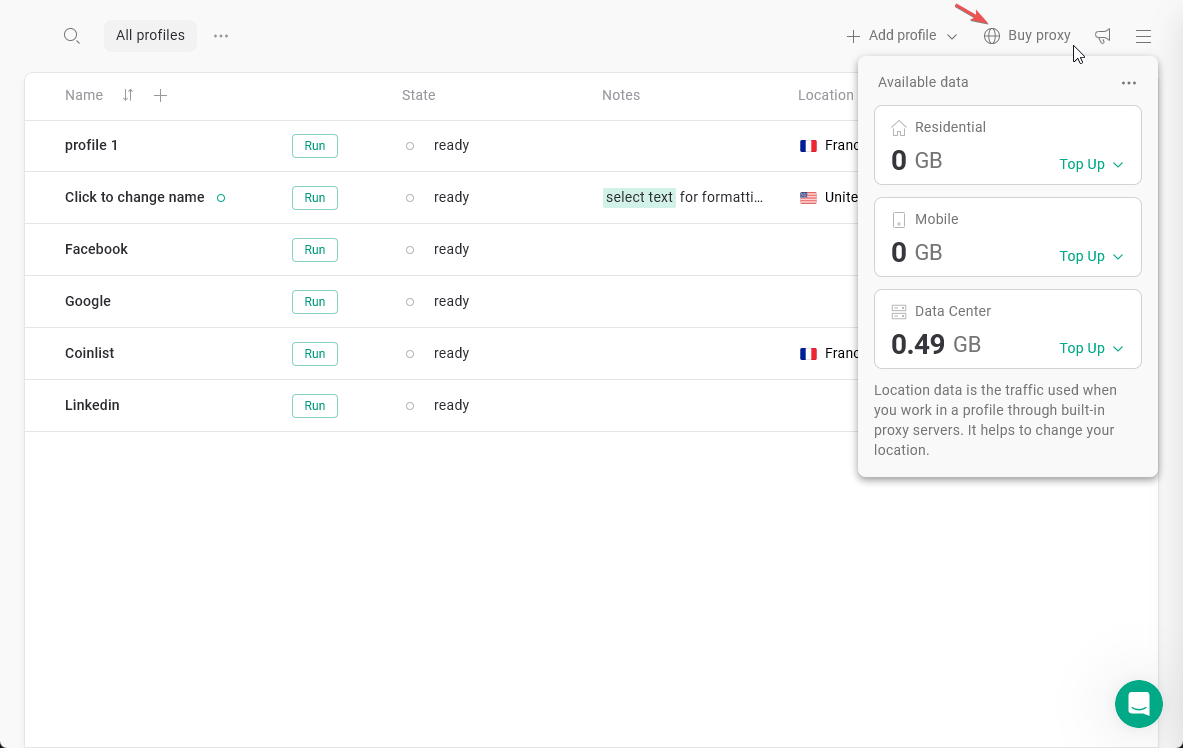Click the Click to change name title

(134, 197)
